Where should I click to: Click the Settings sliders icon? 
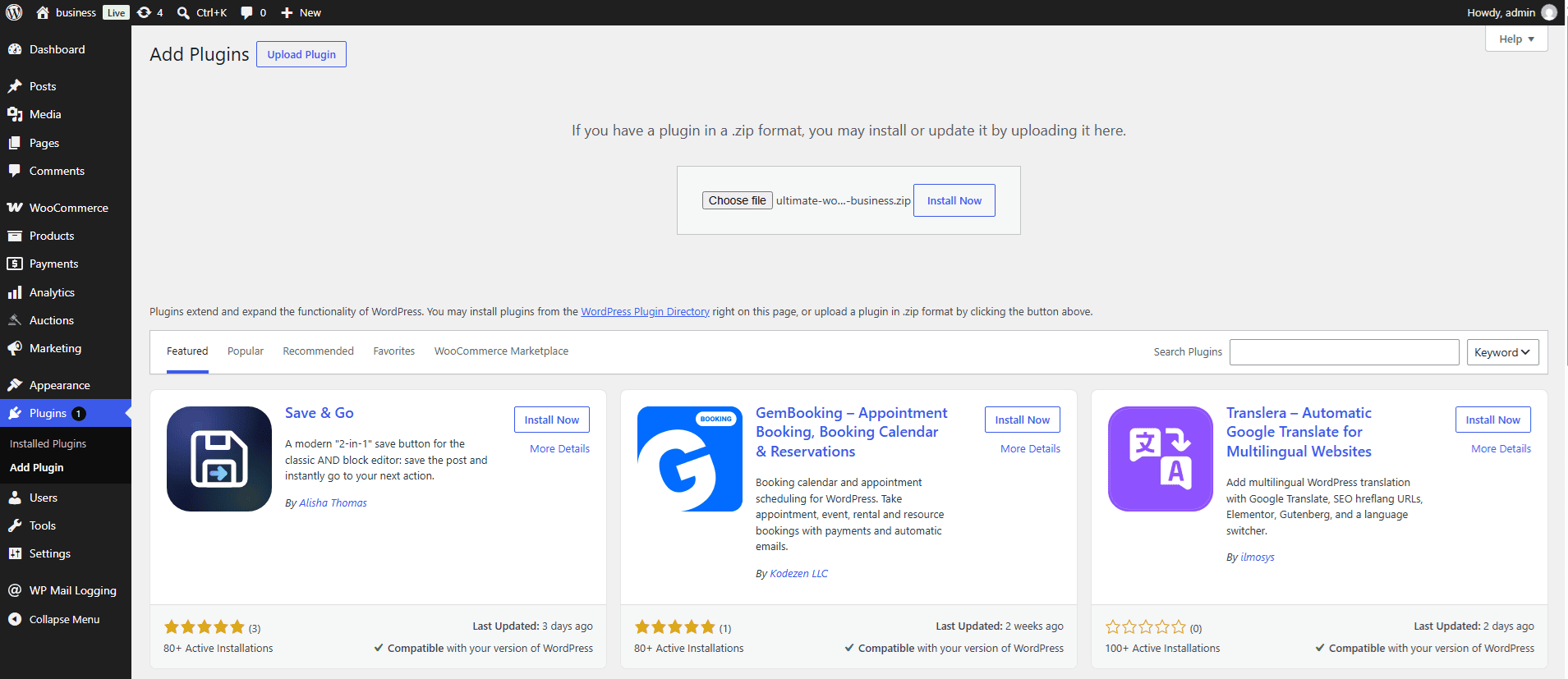(15, 553)
